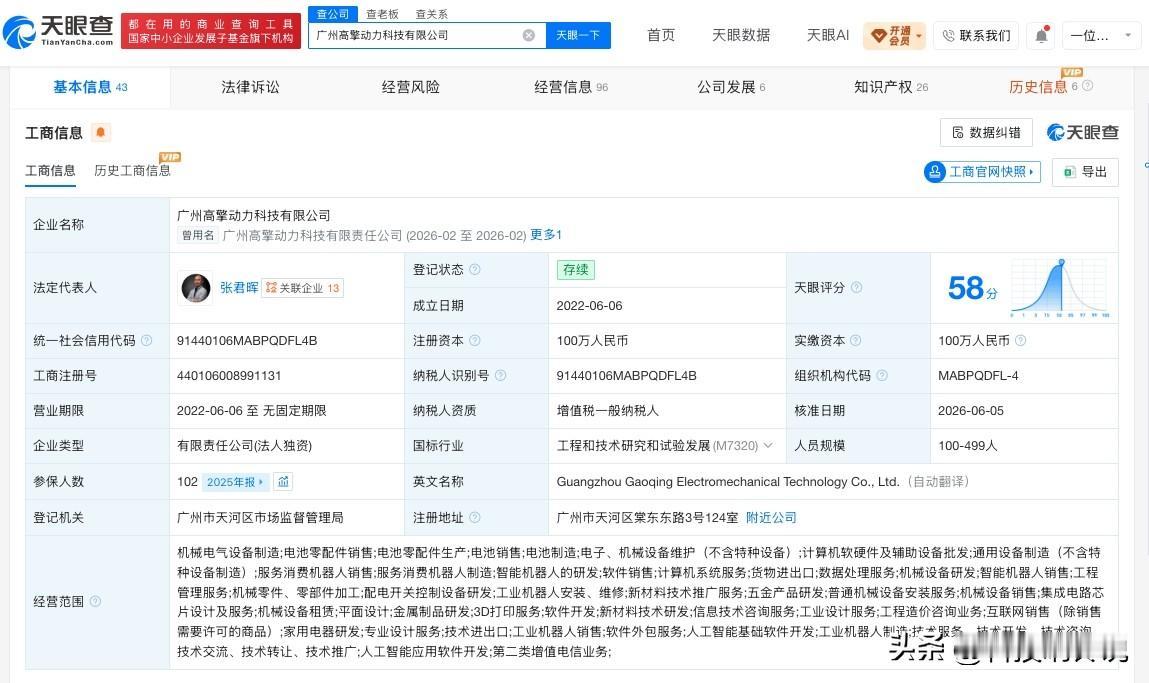This screenshot has height=683, width=1149.
Task: Open 开通会员 VIP dropdown
Action: (x=895, y=35)
